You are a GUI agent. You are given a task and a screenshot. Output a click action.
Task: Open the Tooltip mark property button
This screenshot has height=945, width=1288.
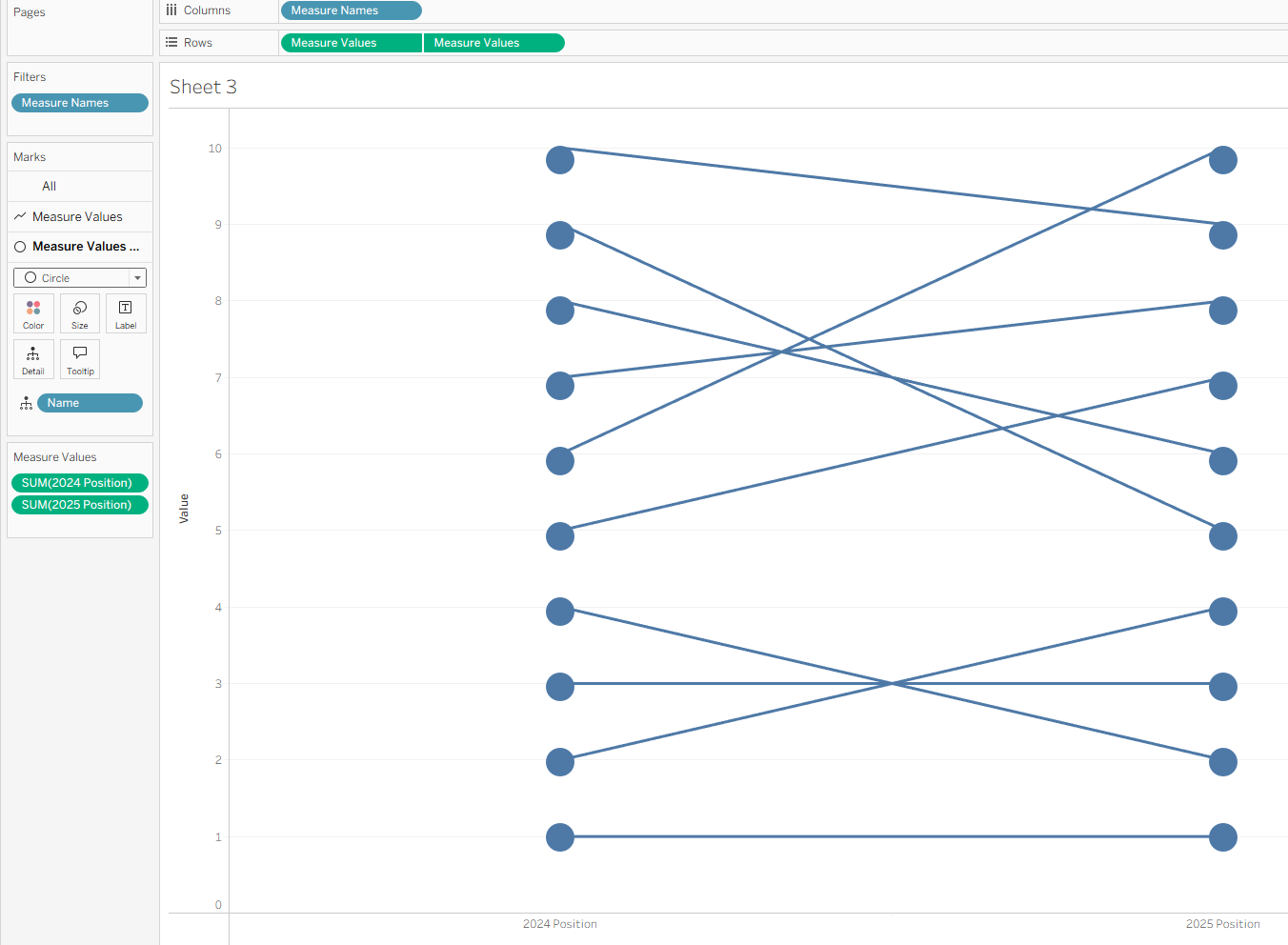point(80,359)
